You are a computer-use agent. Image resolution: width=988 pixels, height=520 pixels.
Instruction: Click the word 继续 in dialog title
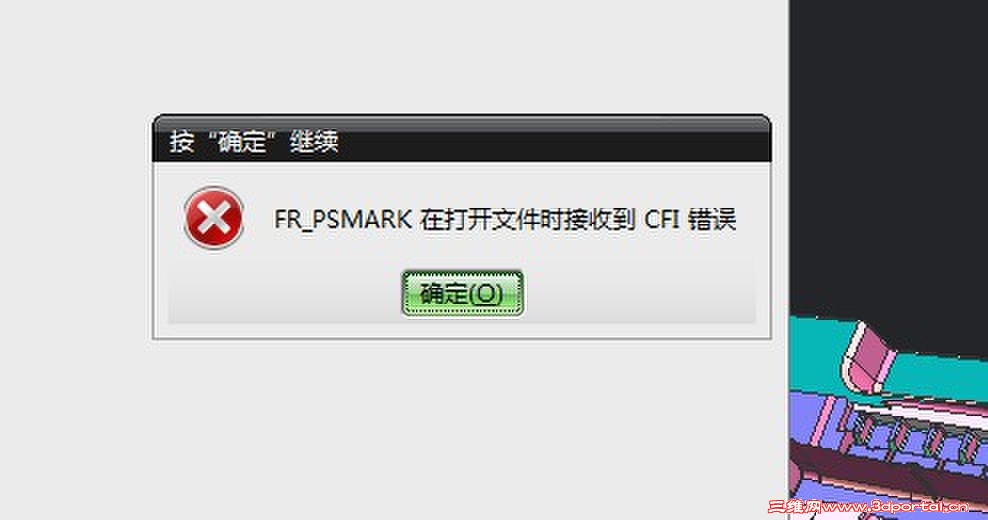(x=314, y=141)
